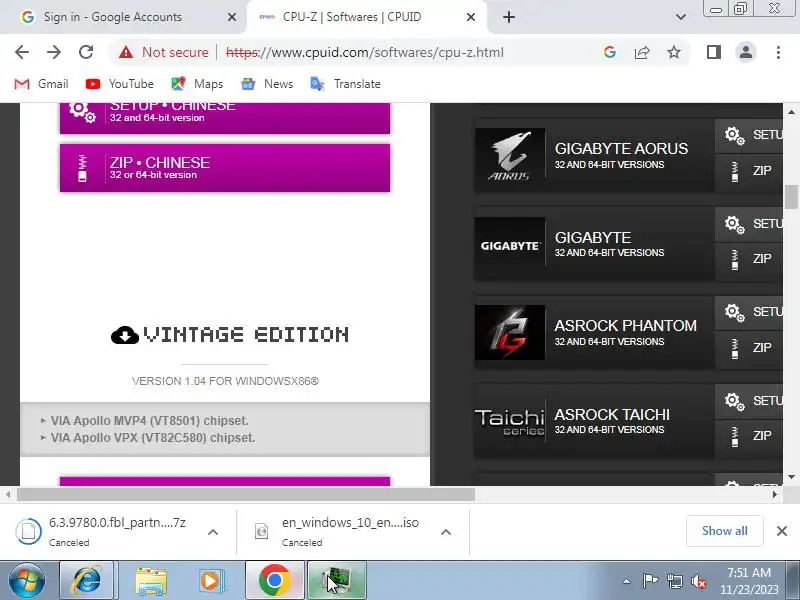Viewport: 800px width, 600px height.
Task: Open the News bookmark
Action: click(267, 84)
